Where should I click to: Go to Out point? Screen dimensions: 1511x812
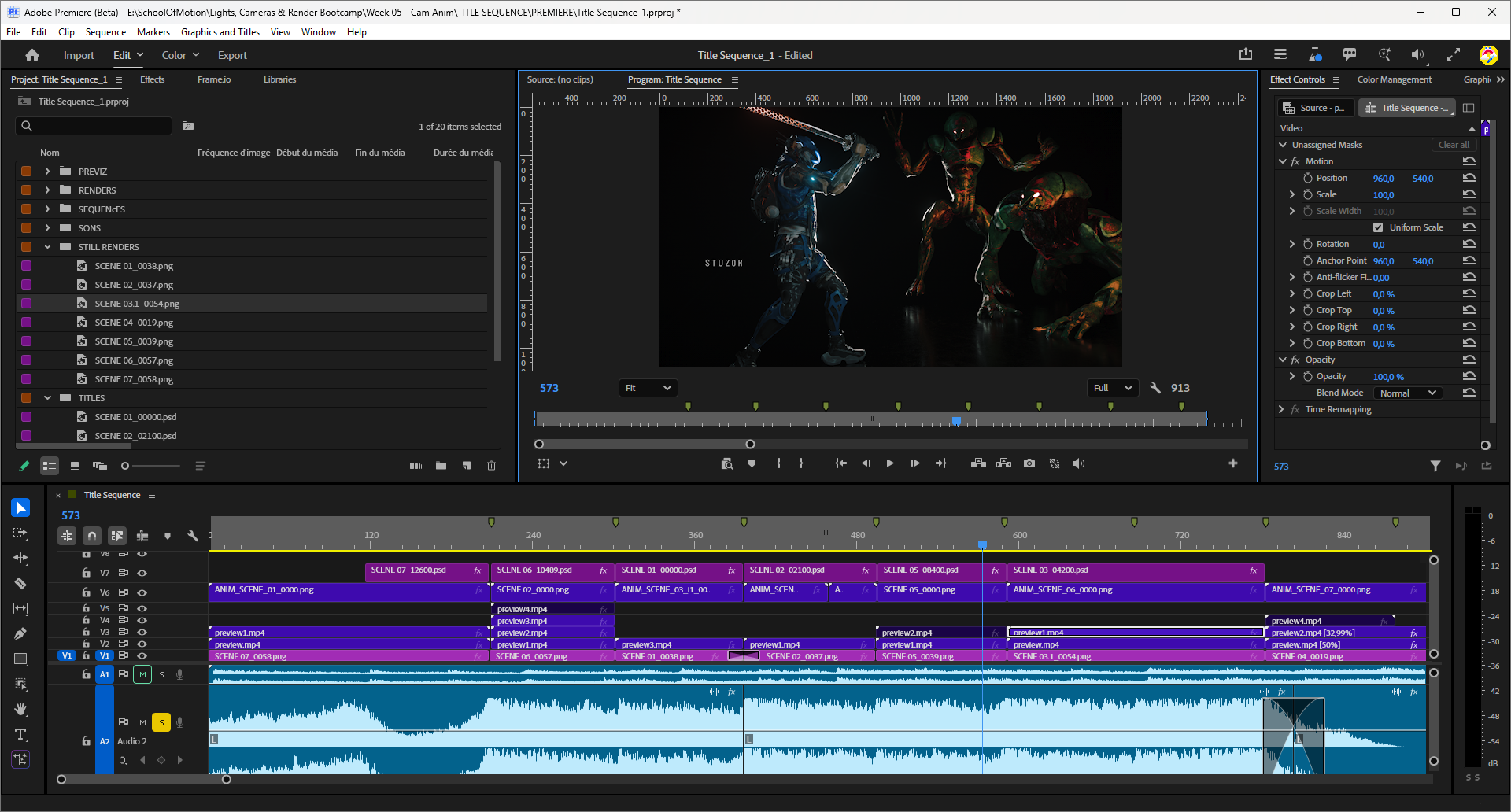click(941, 463)
